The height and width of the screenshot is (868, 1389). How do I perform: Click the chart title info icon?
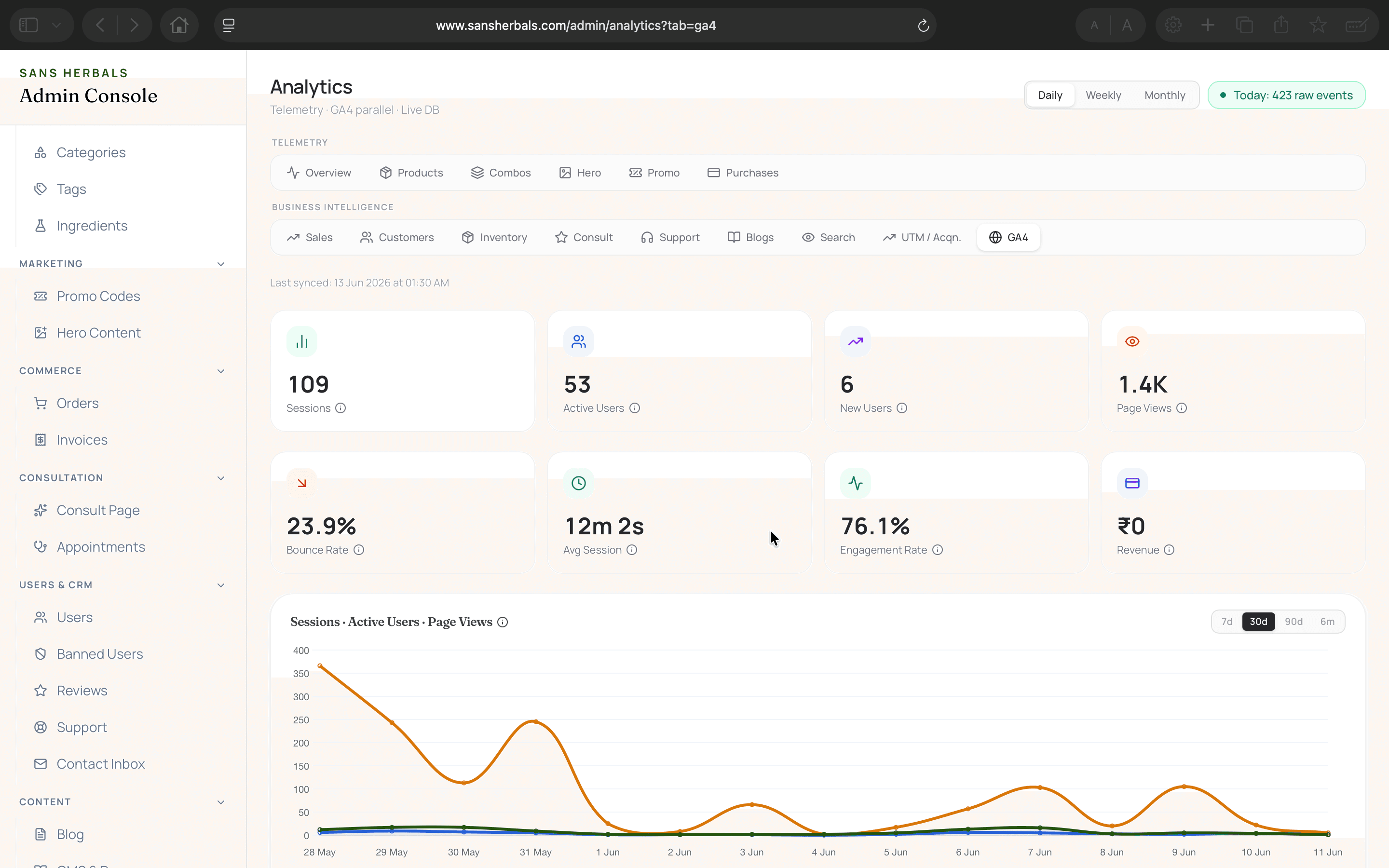coord(503,622)
